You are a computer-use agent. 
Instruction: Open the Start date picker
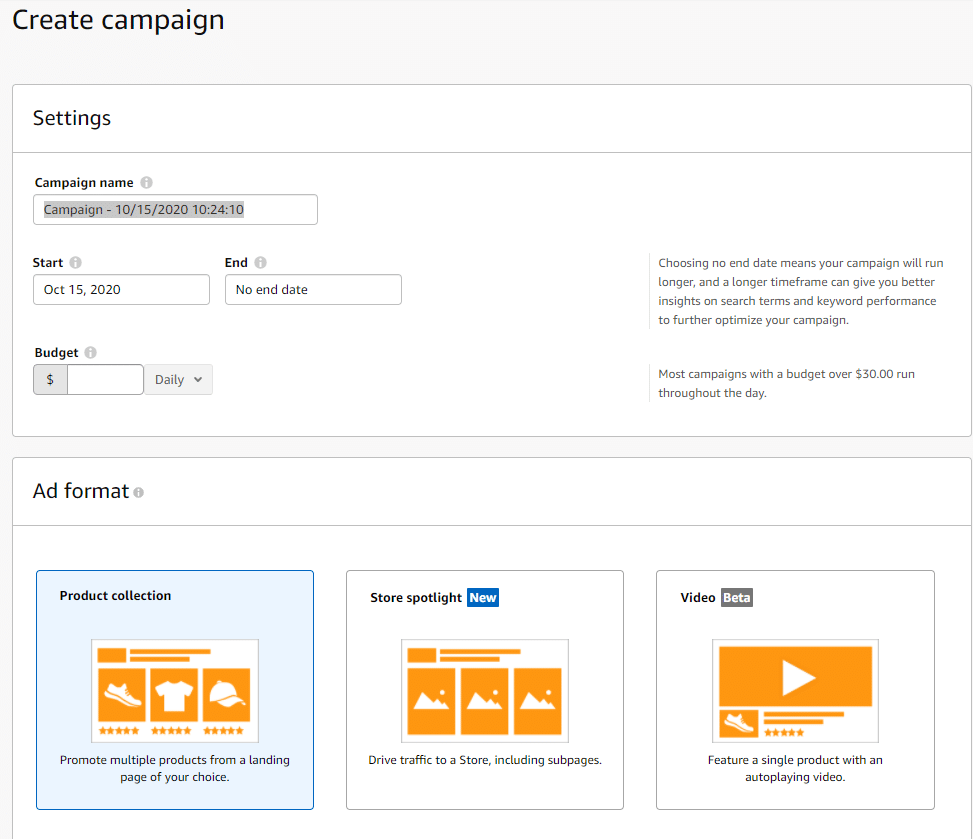click(x=121, y=290)
